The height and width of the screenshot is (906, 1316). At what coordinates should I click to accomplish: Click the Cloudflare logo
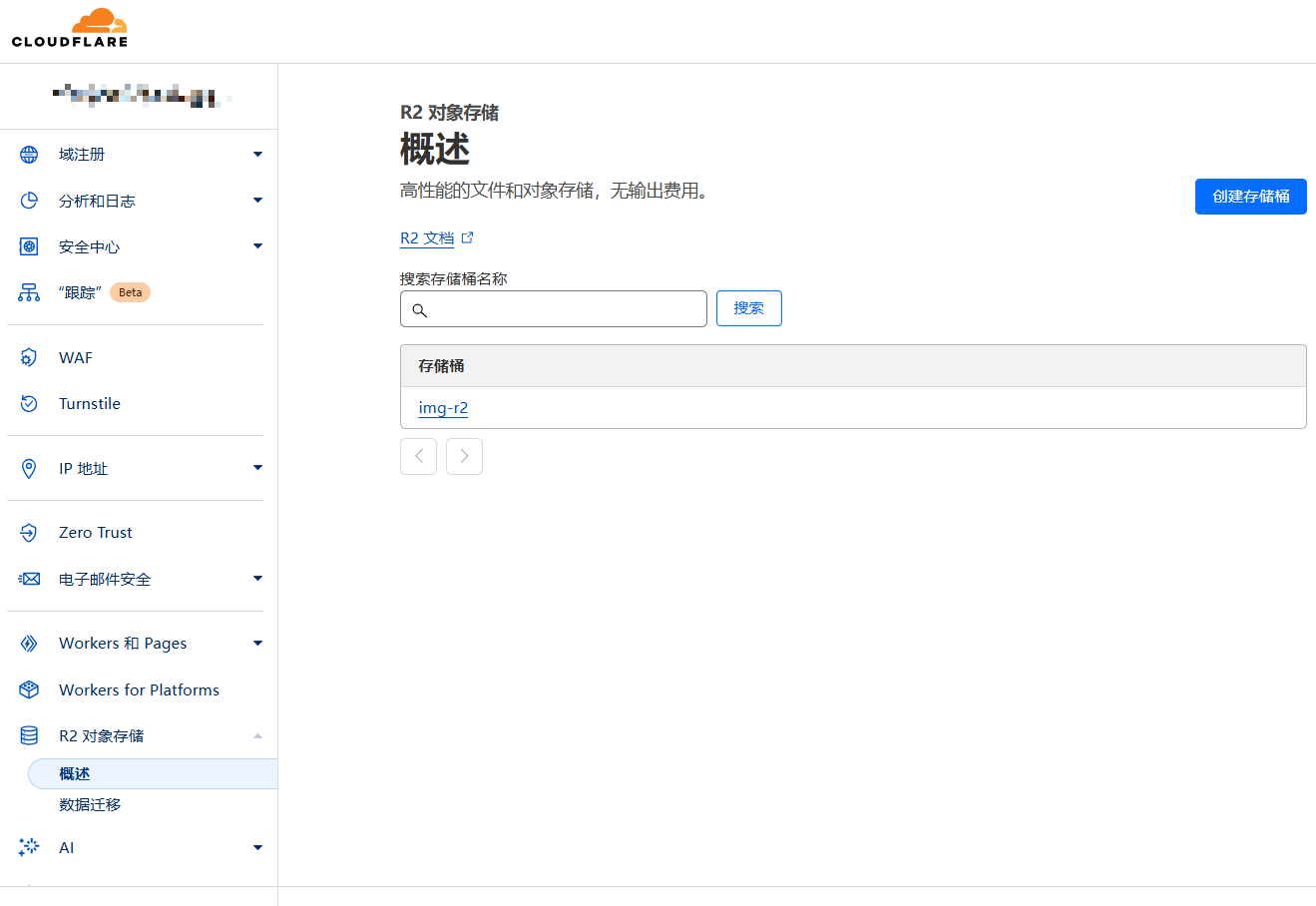70,28
